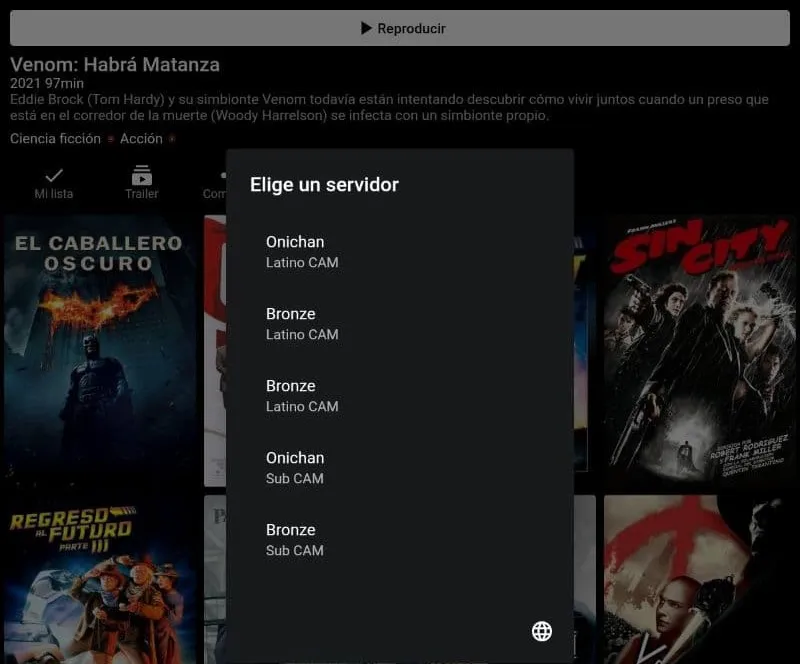Viewport: 800px width, 664px height.
Task: Open Regreso al Futuro III poster
Action: tap(100, 580)
